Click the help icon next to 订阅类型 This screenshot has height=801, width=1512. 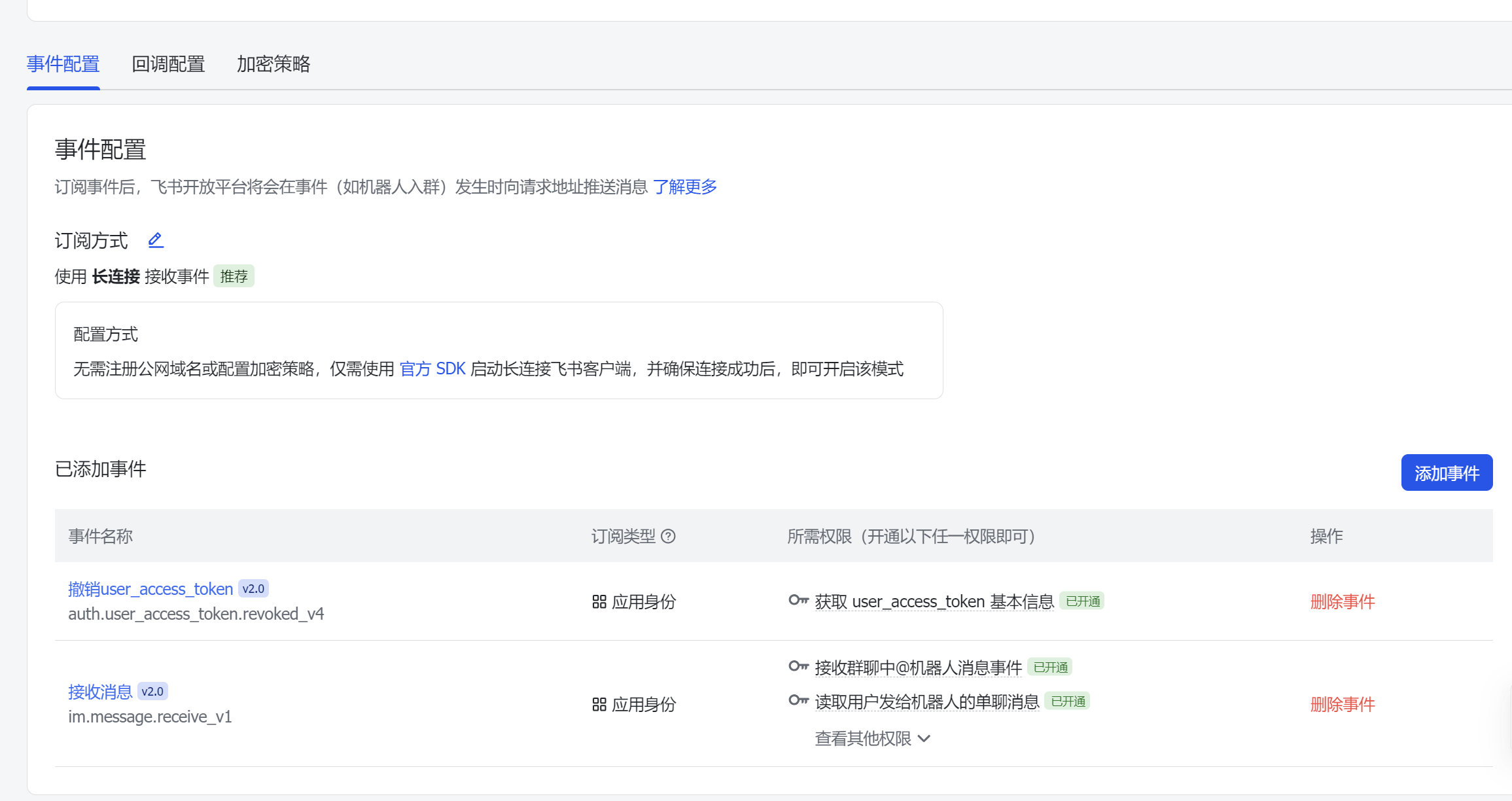click(668, 537)
